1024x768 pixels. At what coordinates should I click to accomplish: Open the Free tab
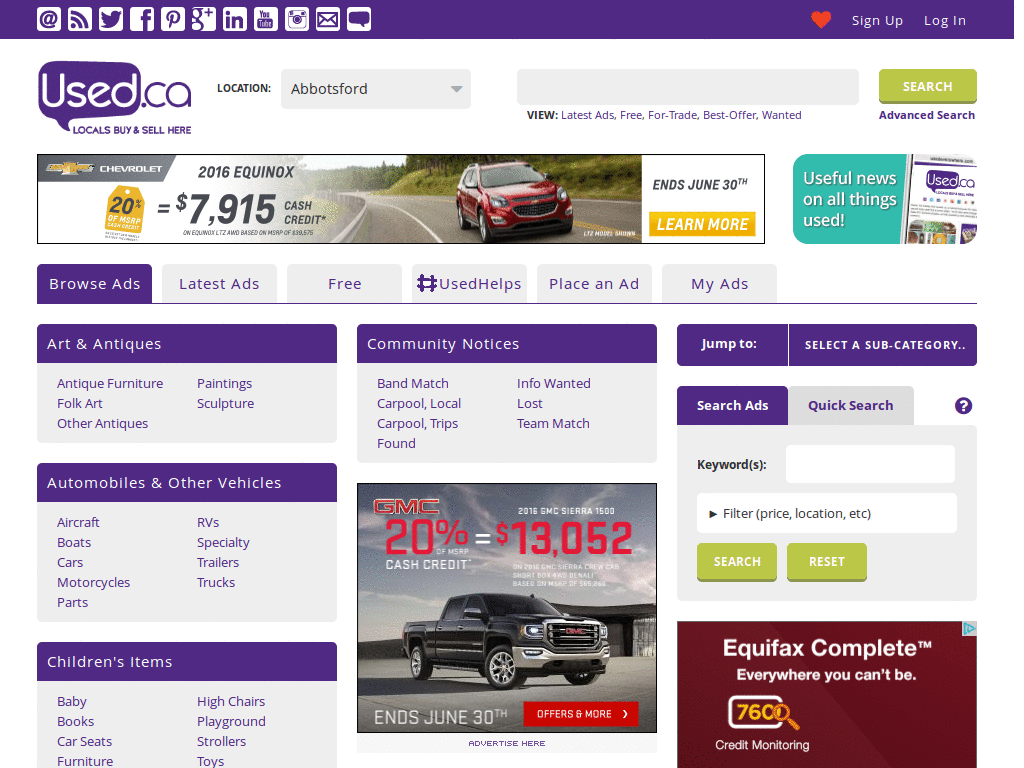point(344,283)
